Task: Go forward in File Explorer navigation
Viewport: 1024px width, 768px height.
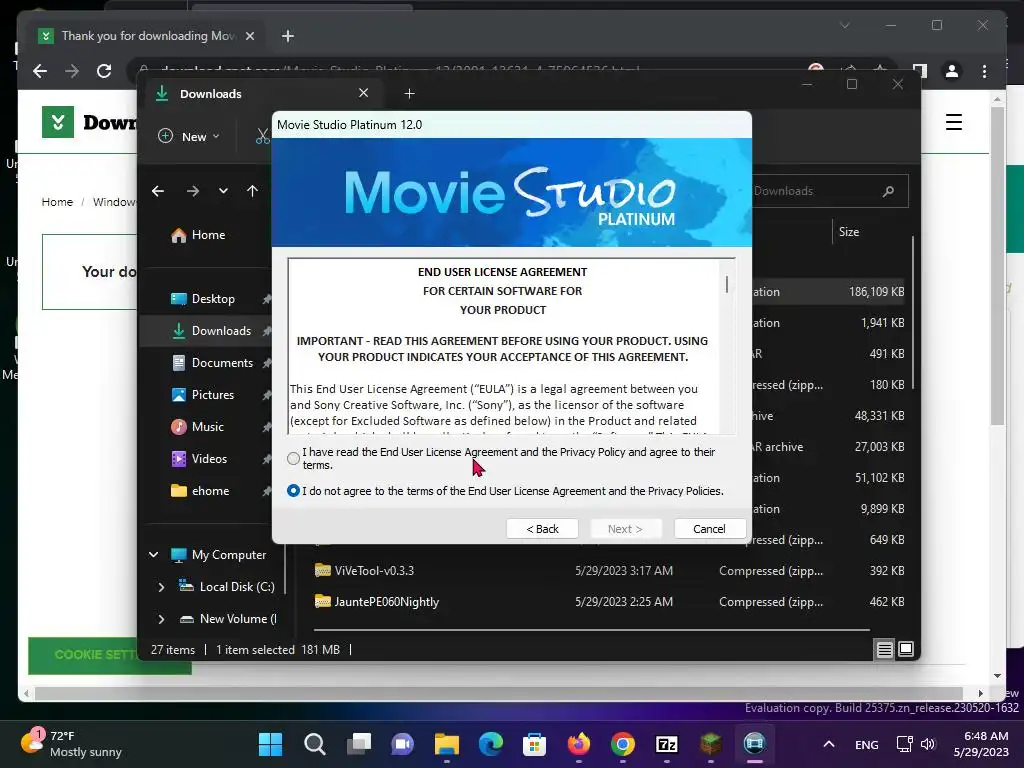Action: point(193,191)
